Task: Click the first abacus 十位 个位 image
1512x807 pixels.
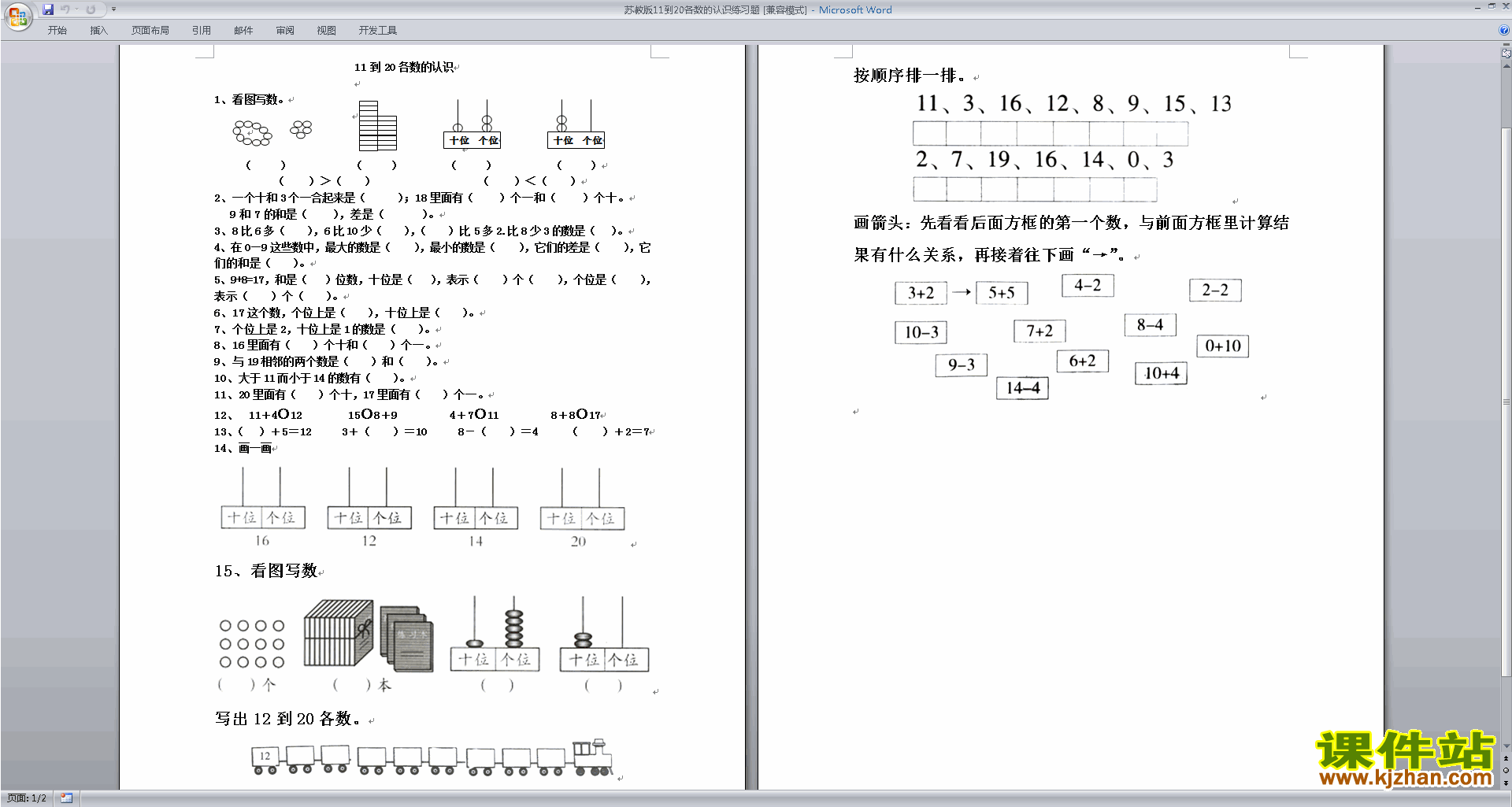Action: (472, 124)
